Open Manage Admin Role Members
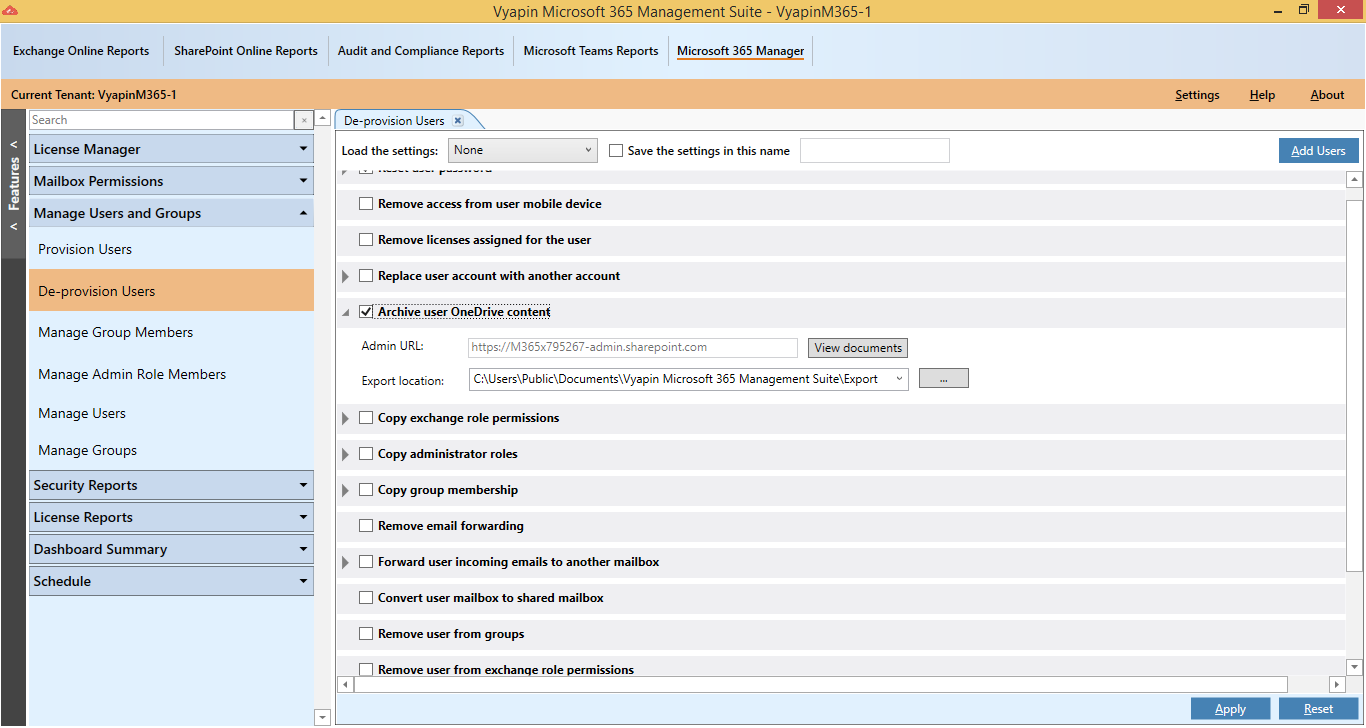Image resolution: width=1366 pixels, height=728 pixels. [171, 374]
